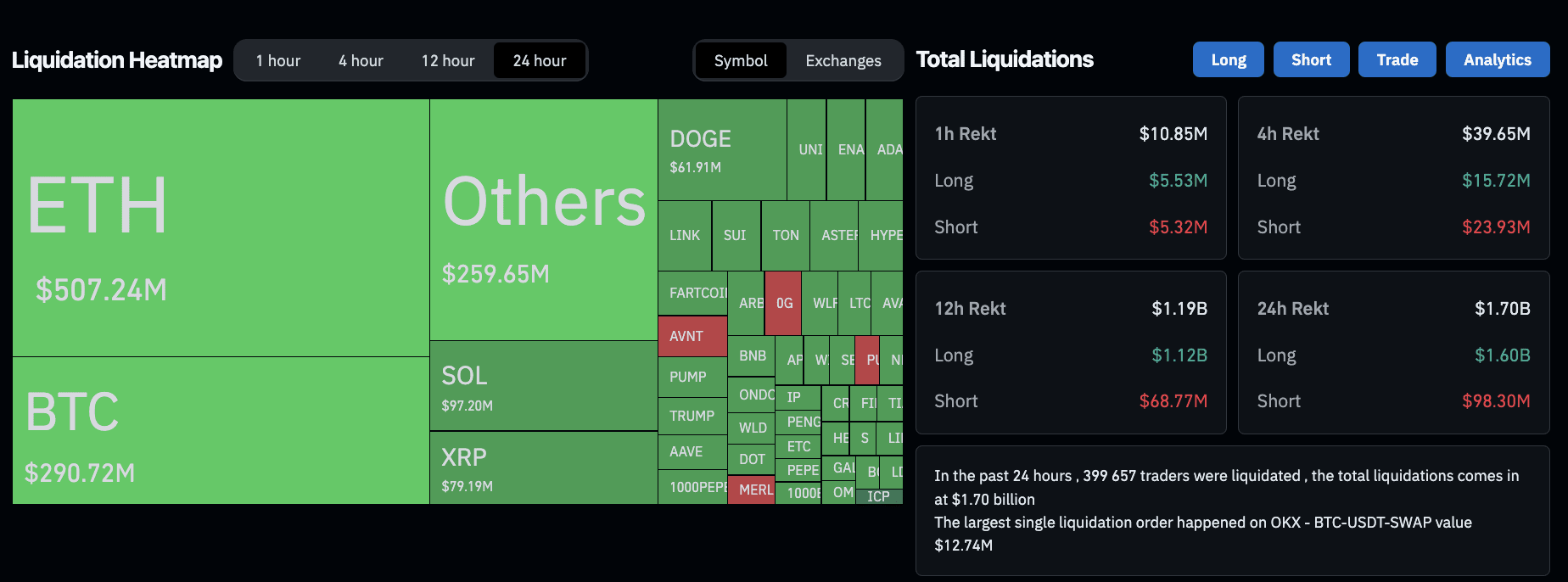Viewport: 1568px width, 582px height.
Task: Click the blue Trade button
Action: pos(1397,59)
